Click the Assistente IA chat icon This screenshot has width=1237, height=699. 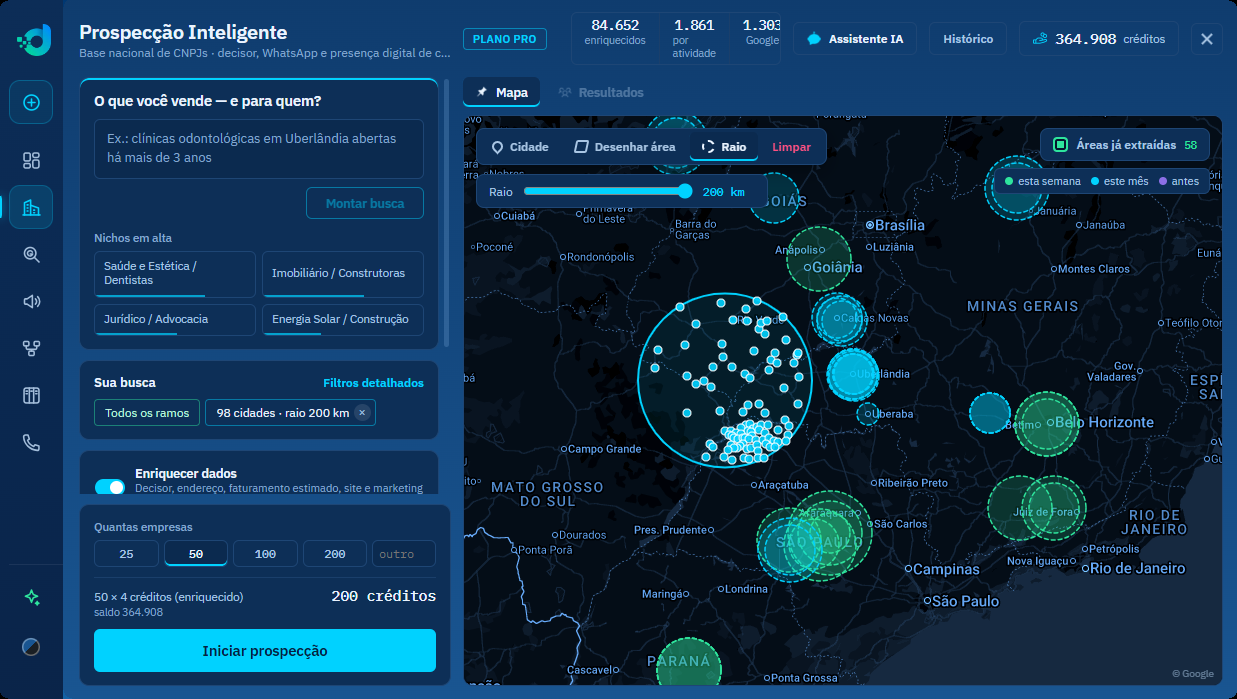pos(814,39)
